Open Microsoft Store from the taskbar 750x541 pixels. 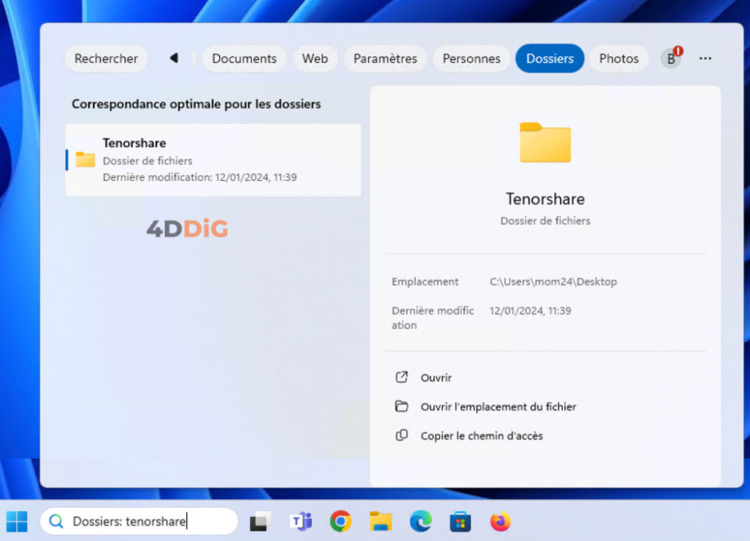[x=460, y=521]
